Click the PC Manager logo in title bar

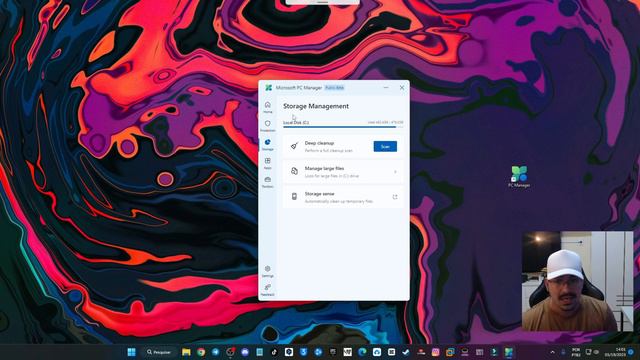269,88
